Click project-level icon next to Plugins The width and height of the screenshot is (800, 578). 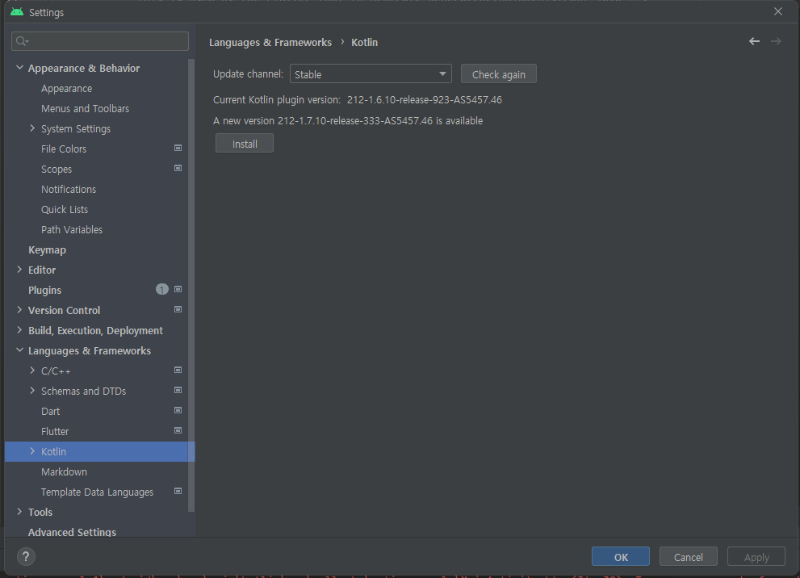(178, 289)
